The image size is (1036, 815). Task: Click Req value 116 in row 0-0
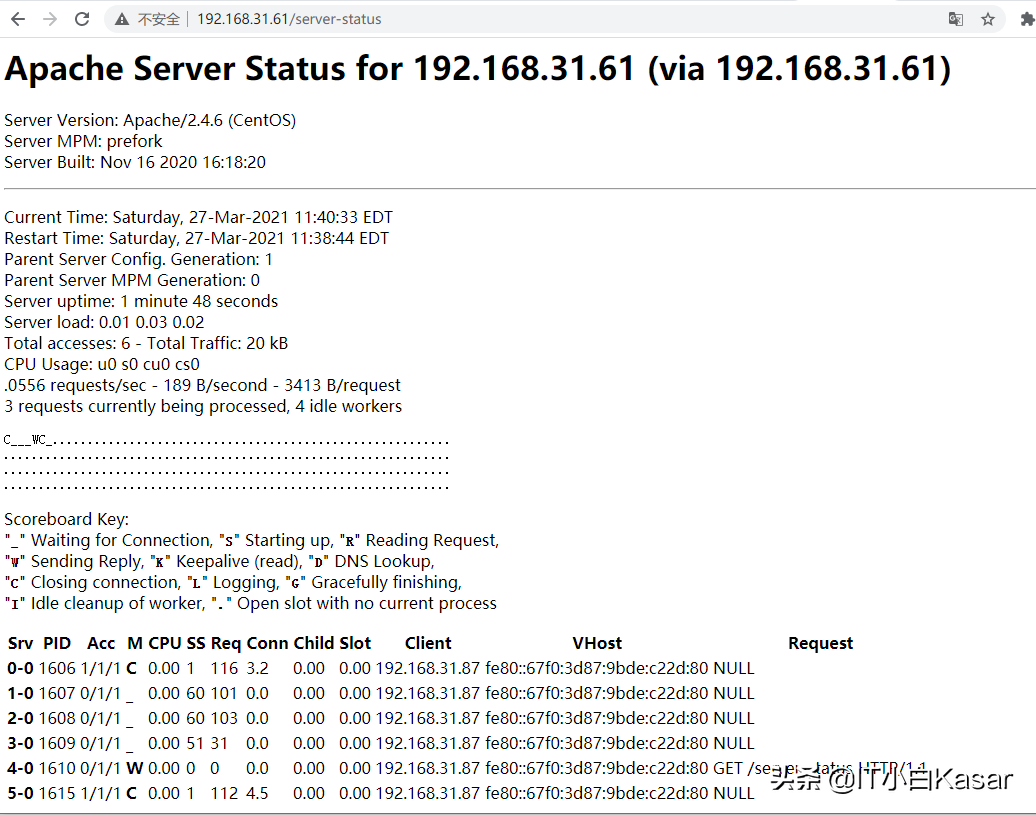coord(225,668)
